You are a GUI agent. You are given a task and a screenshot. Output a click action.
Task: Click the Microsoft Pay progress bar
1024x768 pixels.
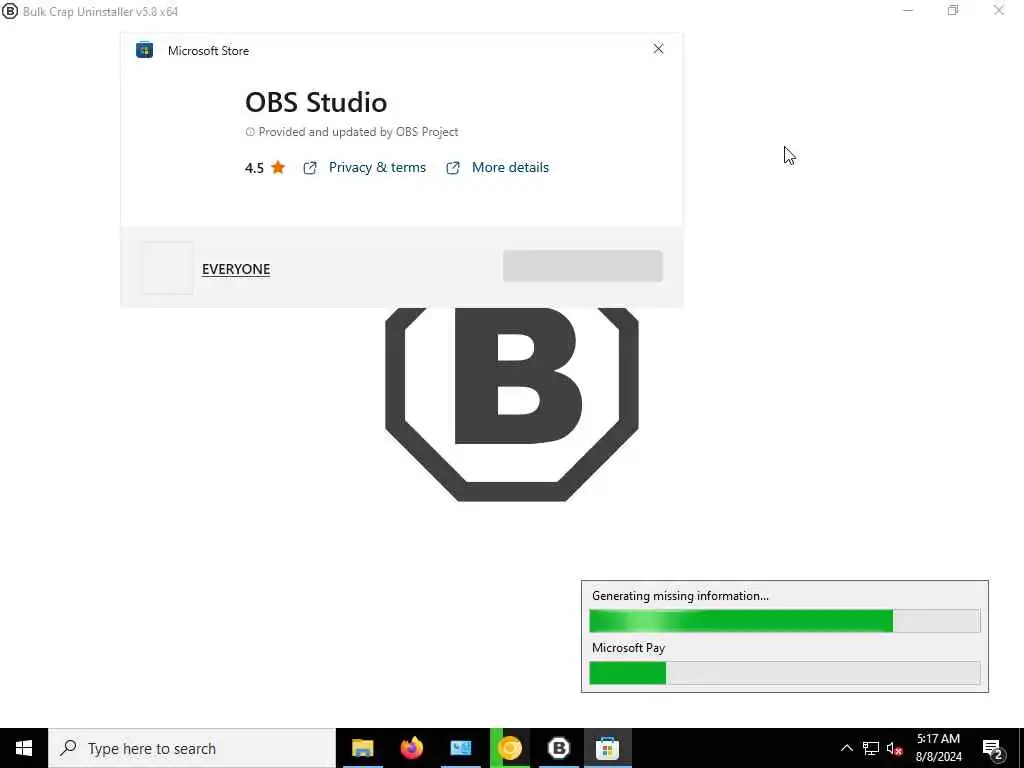pyautogui.click(x=784, y=673)
